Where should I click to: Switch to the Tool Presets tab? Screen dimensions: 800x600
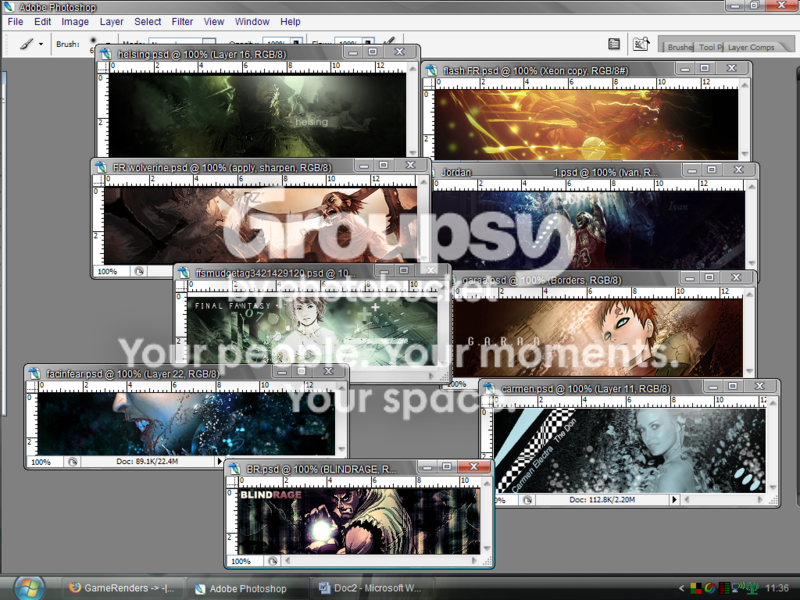(710, 47)
